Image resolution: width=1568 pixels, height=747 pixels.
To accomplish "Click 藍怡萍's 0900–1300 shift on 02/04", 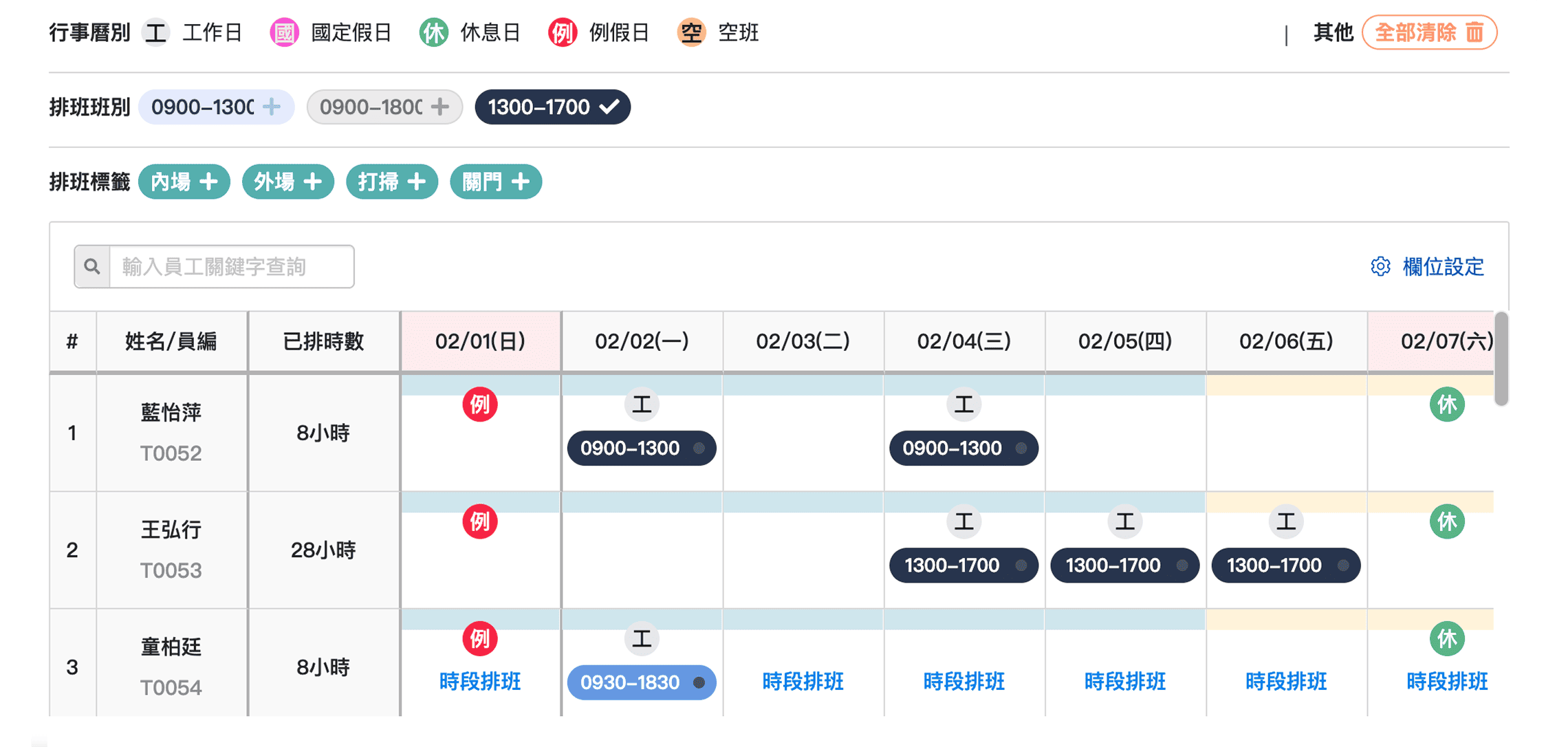I will coord(963,448).
